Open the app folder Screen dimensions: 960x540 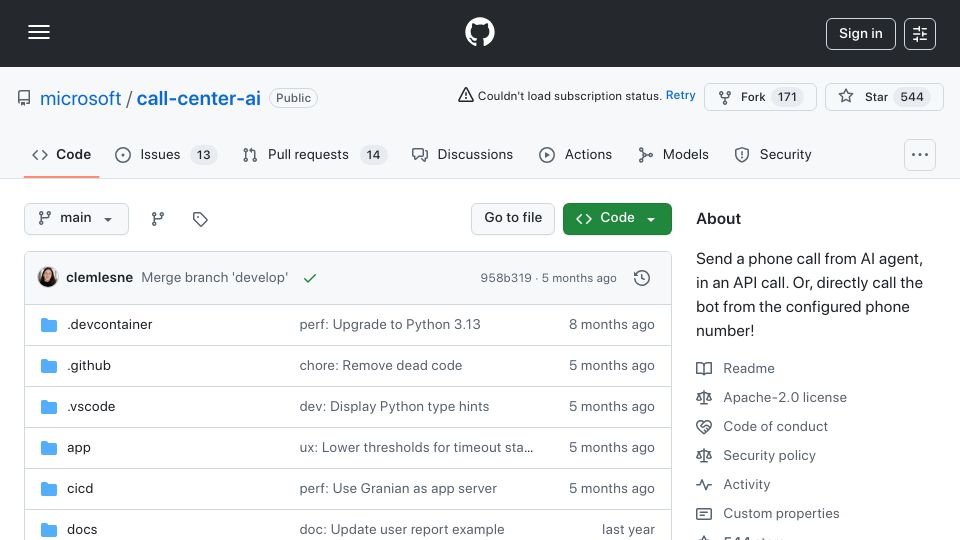[x=78, y=448]
